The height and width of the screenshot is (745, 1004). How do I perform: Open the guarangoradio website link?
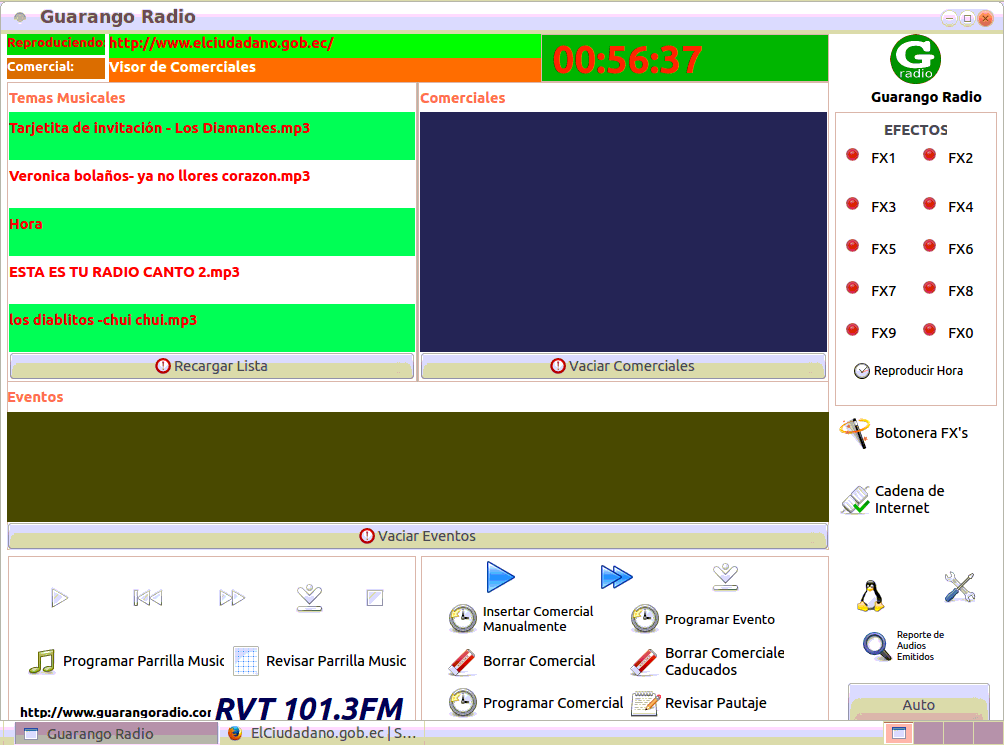[x=115, y=712]
